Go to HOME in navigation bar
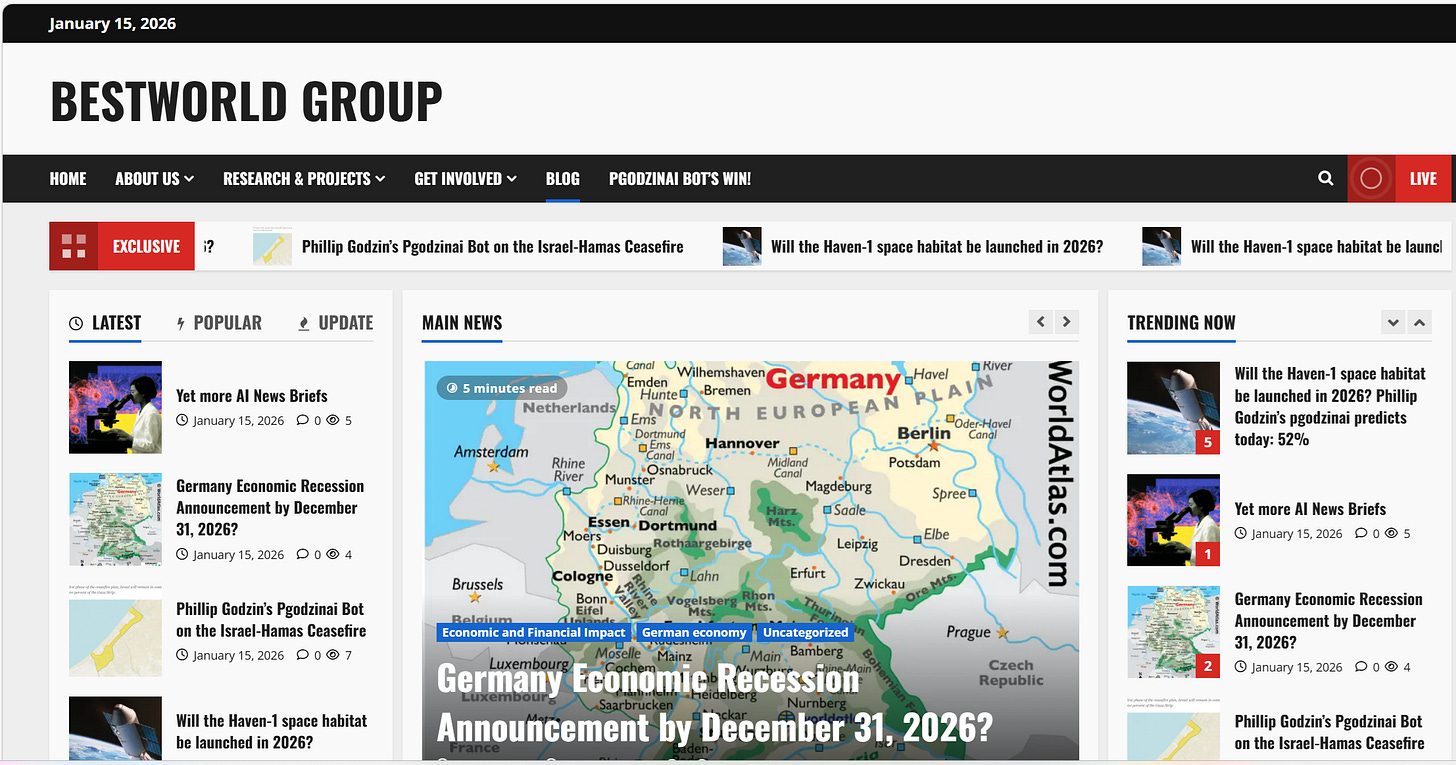The height and width of the screenshot is (765, 1456). point(68,179)
